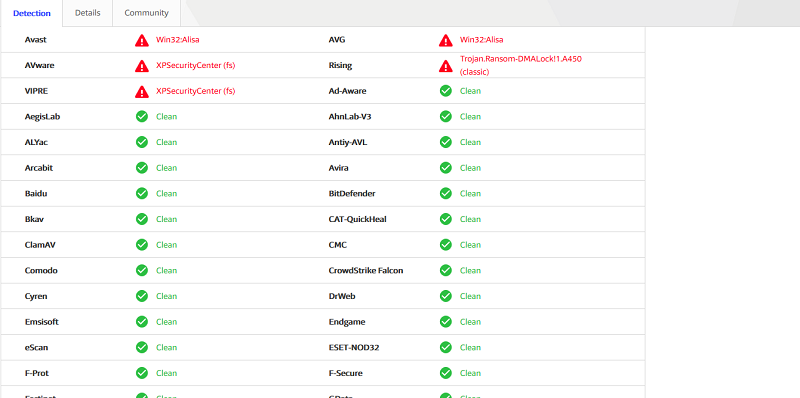800x398 pixels.
Task: Select the Trojan.Ransom-DMALock detection text
Action: click(521, 65)
